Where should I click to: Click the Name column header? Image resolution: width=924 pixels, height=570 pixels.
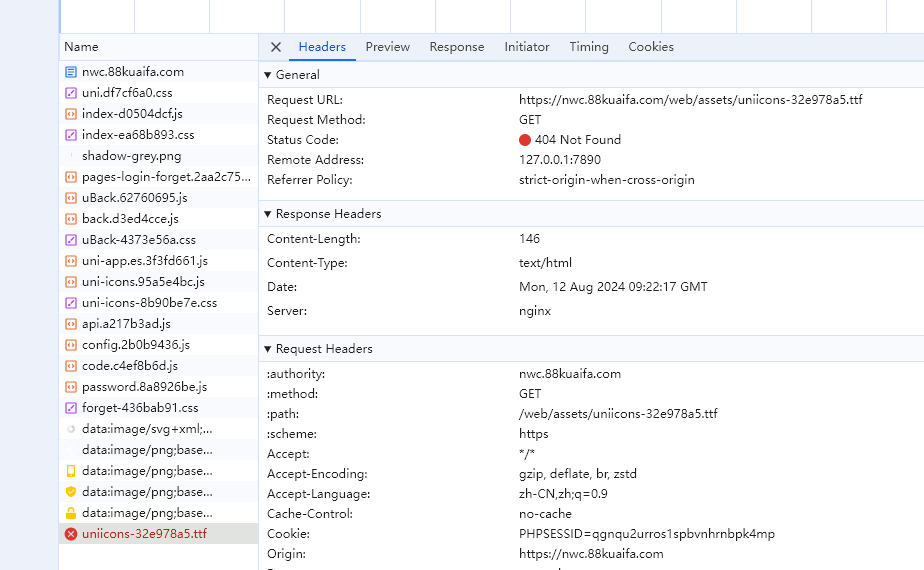click(81, 47)
